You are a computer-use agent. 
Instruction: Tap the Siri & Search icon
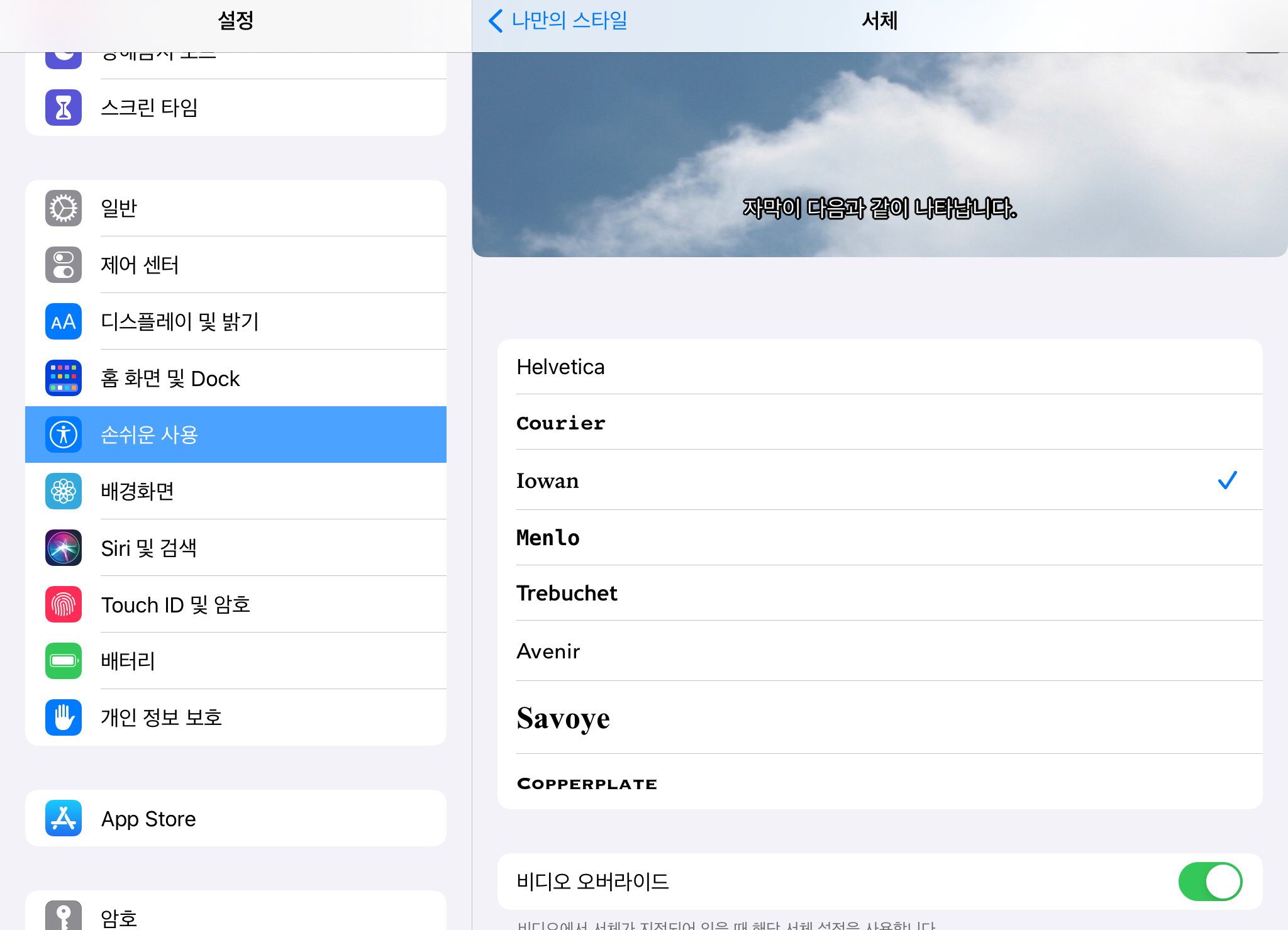(x=64, y=548)
